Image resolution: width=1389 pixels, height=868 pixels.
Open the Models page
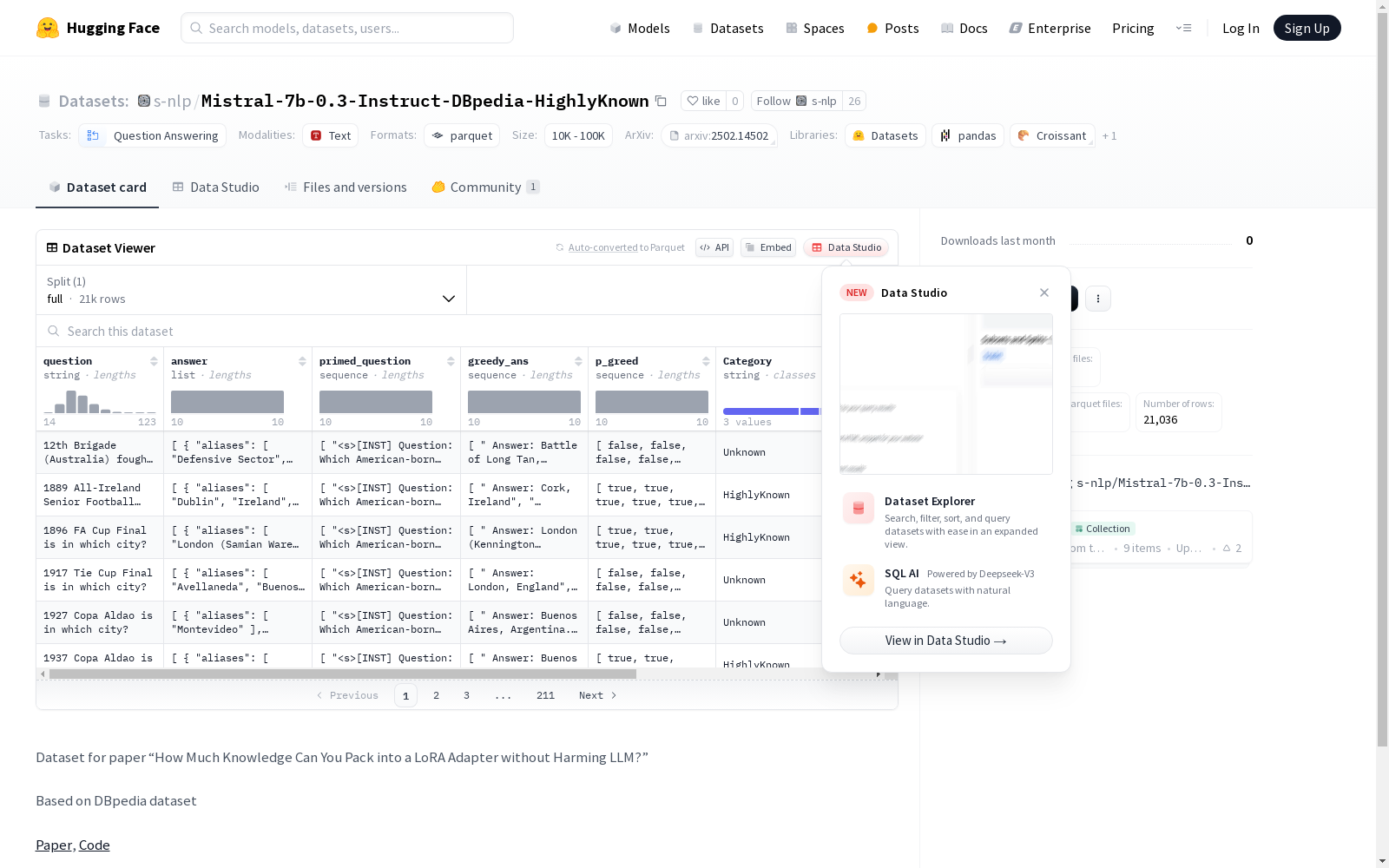point(640,28)
